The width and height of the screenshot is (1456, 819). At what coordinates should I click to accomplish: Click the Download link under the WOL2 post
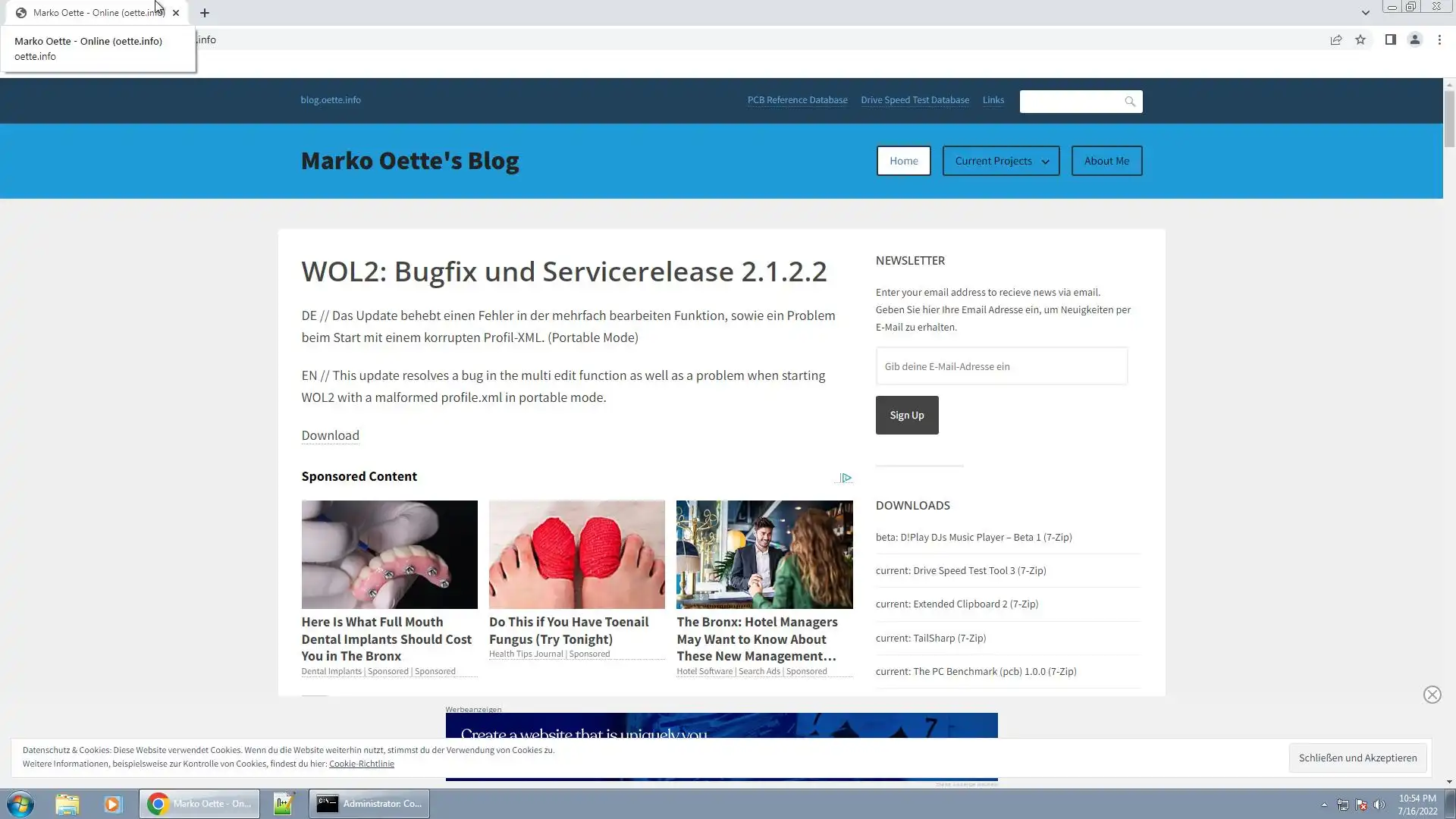(330, 435)
